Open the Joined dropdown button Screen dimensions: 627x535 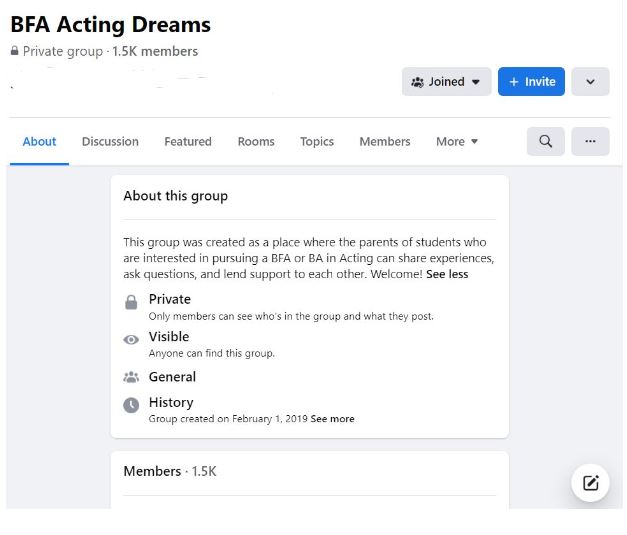[446, 82]
